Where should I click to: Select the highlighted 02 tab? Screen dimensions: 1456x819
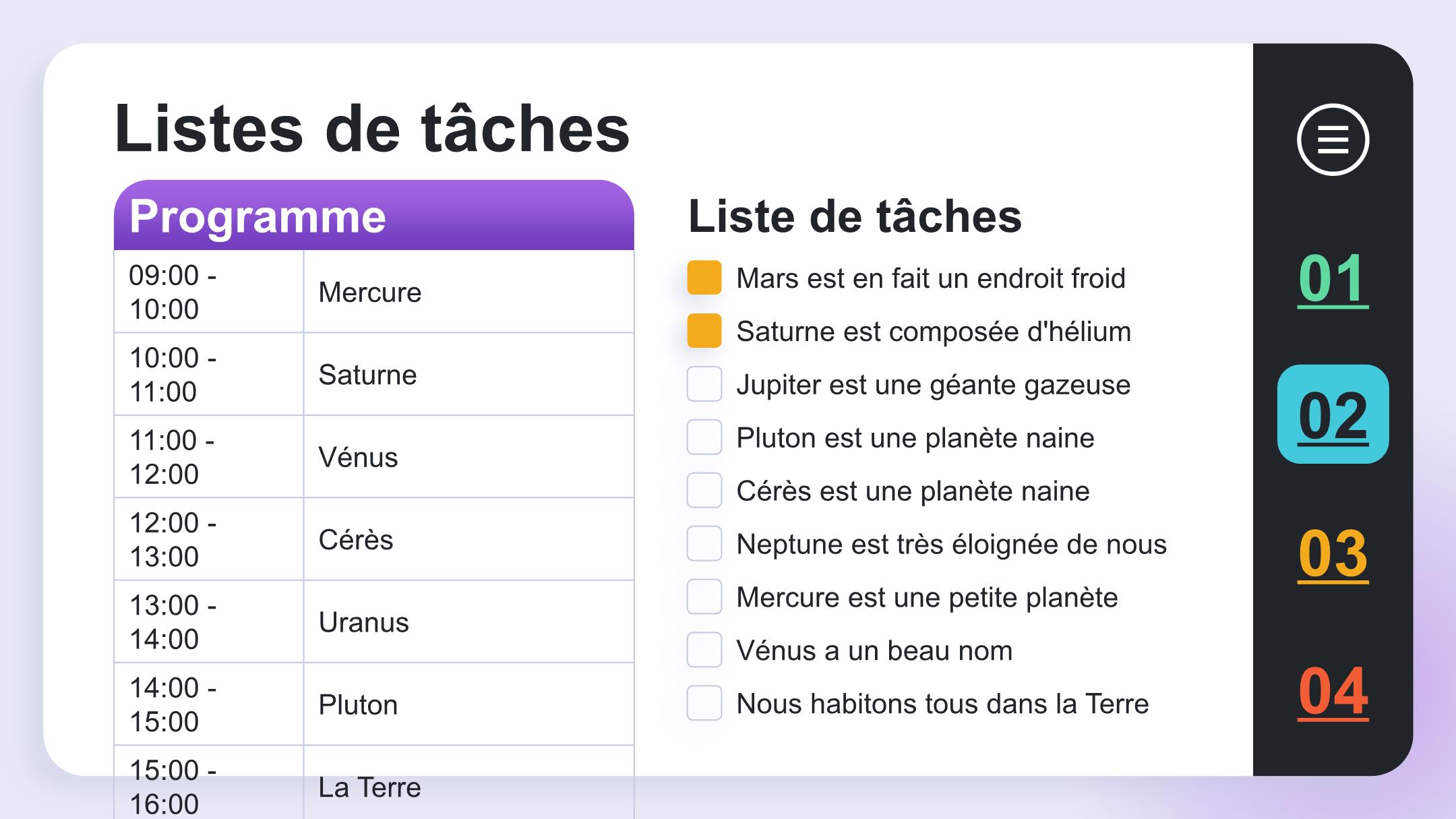pos(1333,414)
